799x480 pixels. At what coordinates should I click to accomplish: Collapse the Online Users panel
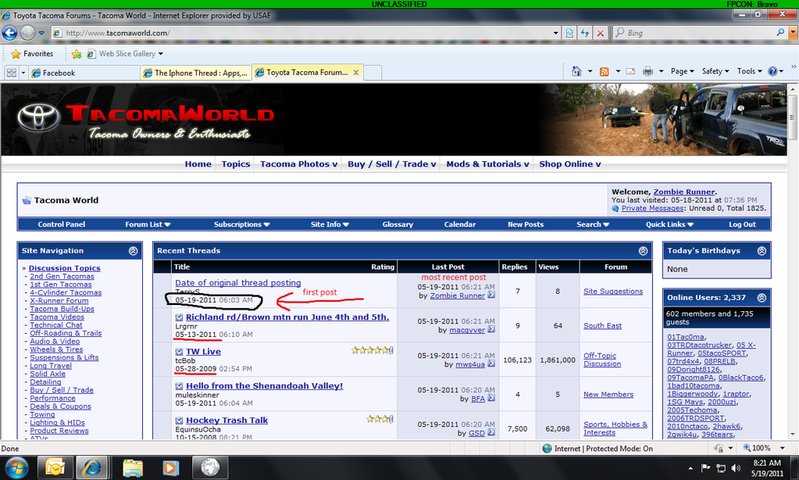762,298
